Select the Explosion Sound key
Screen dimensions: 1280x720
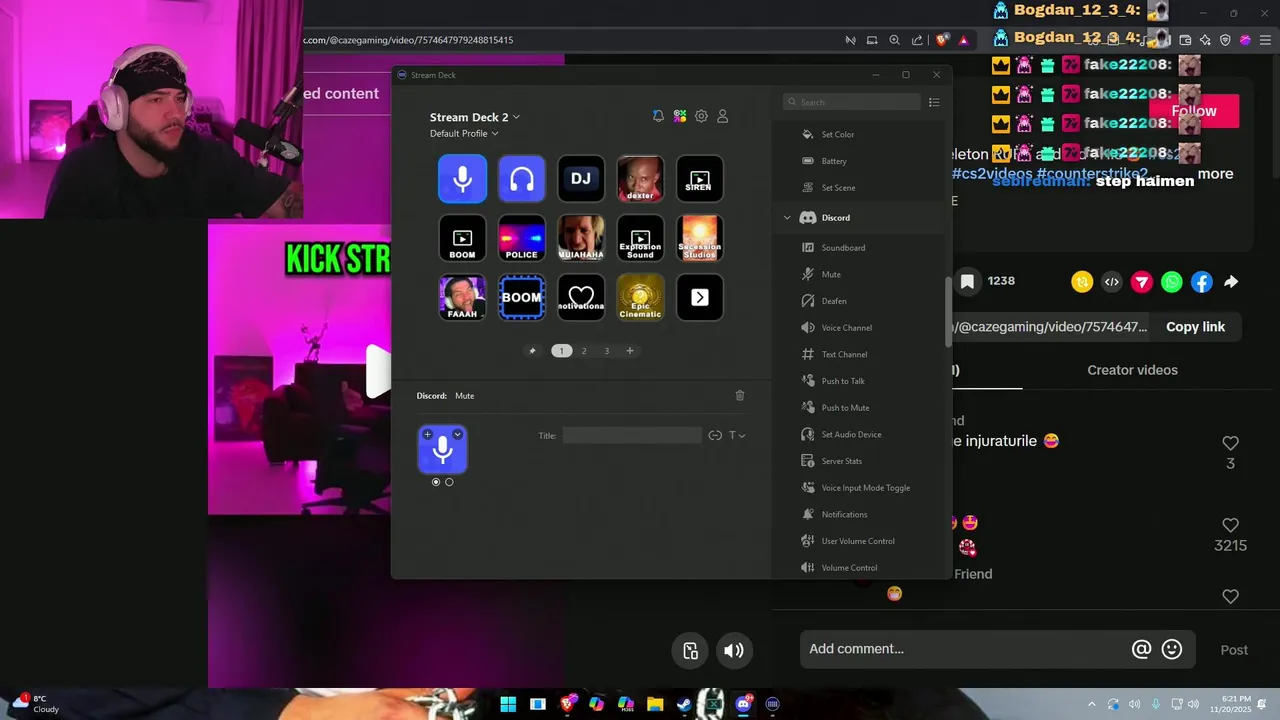pos(640,238)
